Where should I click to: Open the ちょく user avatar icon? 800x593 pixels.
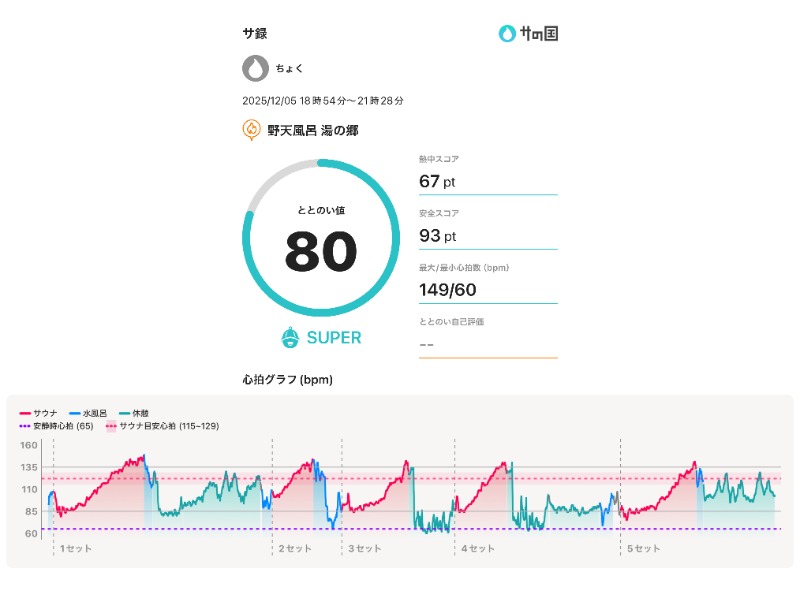pos(255,68)
